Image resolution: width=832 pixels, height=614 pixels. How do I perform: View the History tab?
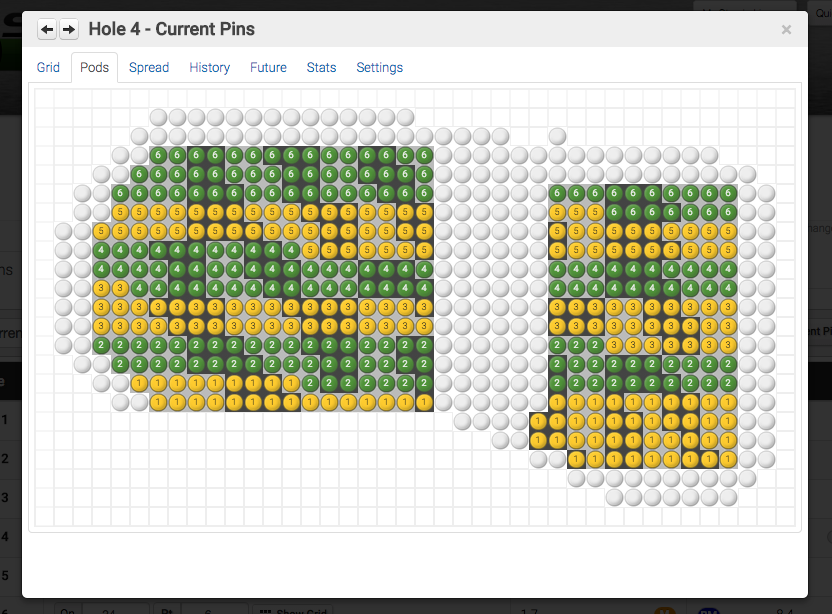pyautogui.click(x=209, y=68)
